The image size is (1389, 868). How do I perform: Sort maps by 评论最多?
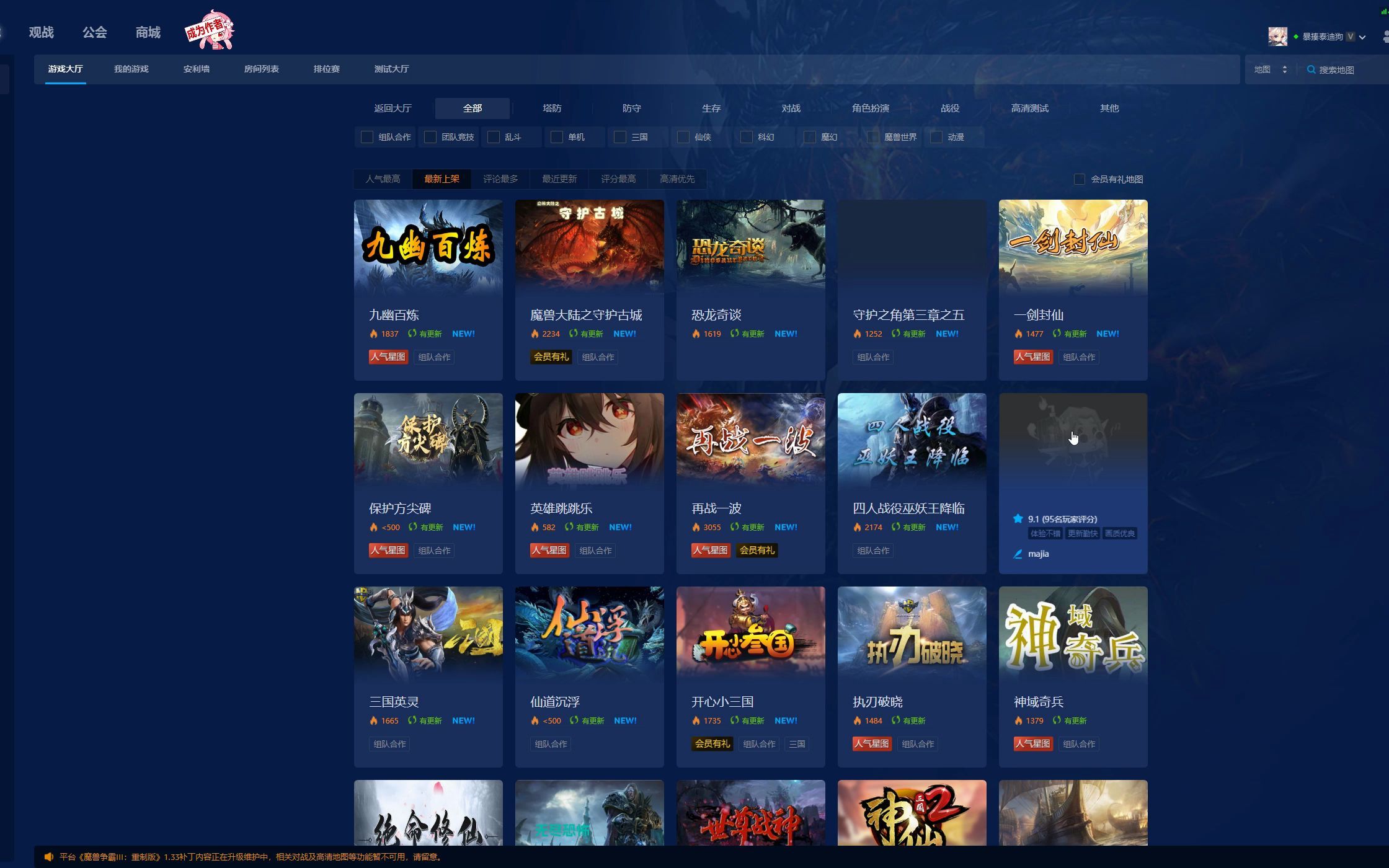[x=500, y=179]
